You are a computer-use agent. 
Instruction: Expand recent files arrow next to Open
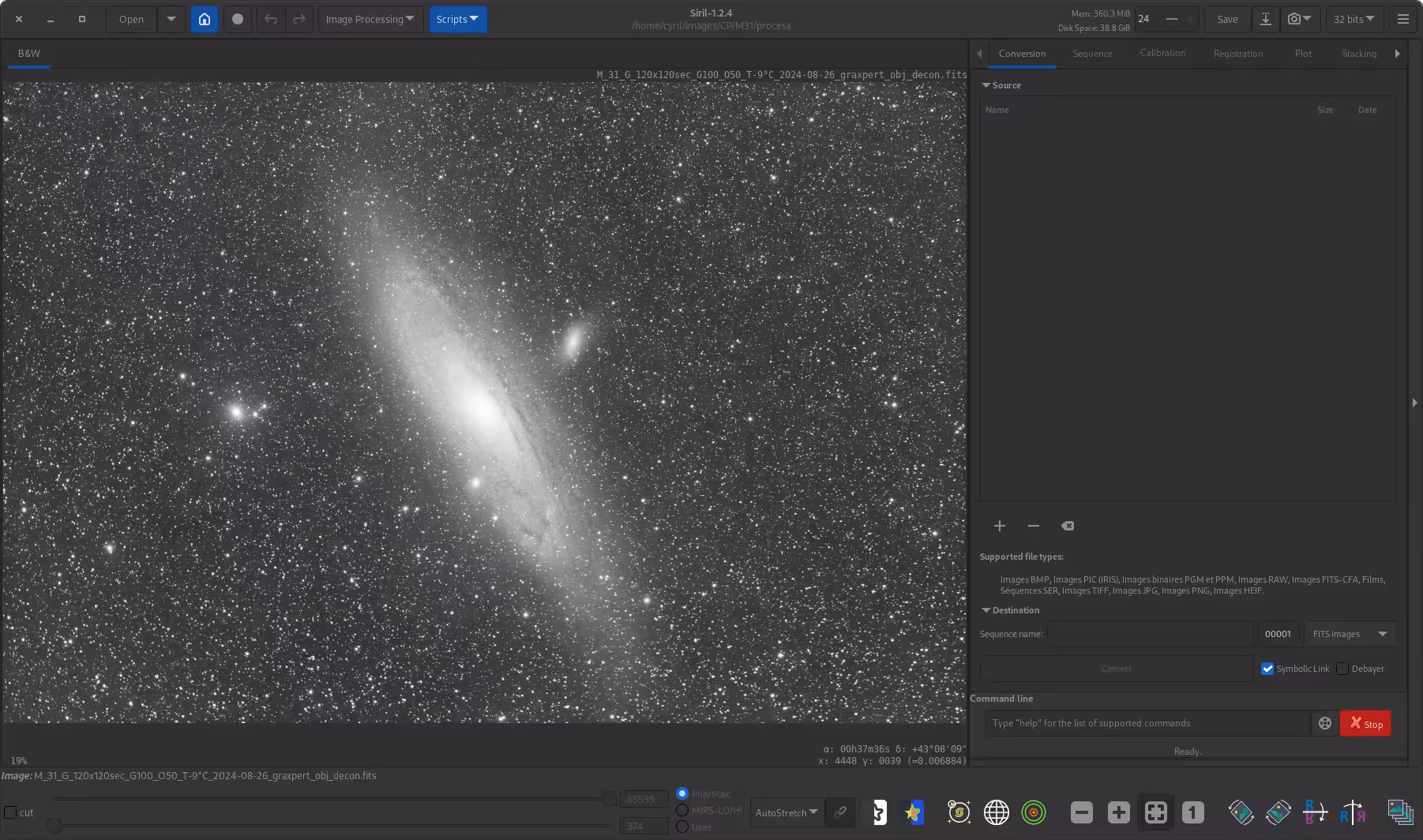(x=171, y=19)
